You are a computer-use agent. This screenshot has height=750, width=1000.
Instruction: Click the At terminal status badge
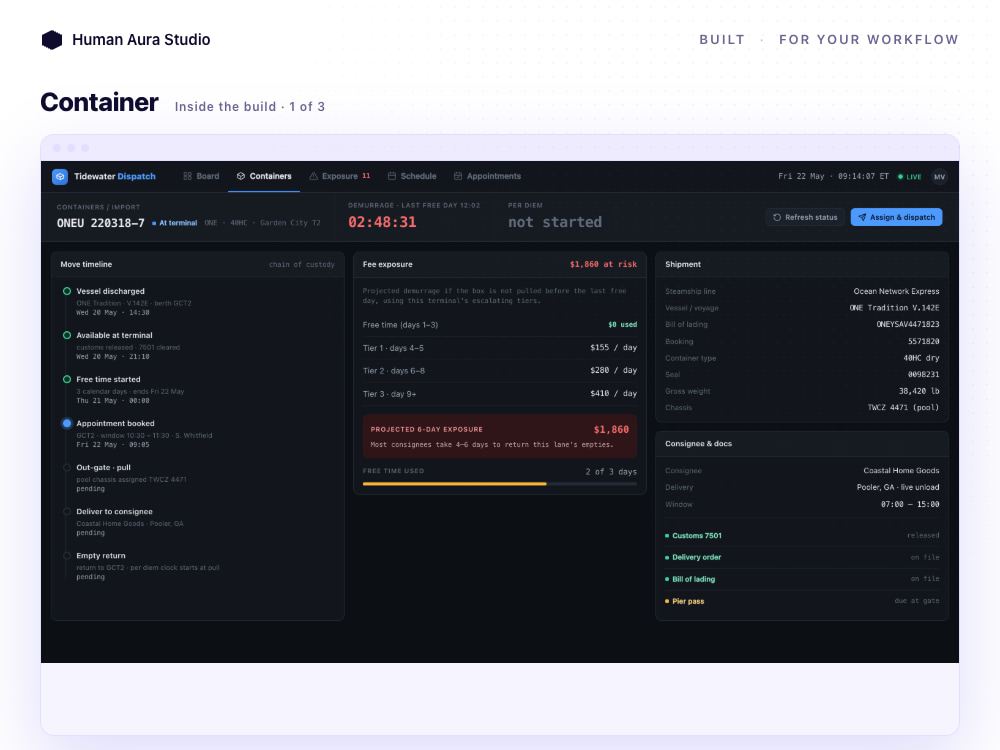tap(174, 223)
